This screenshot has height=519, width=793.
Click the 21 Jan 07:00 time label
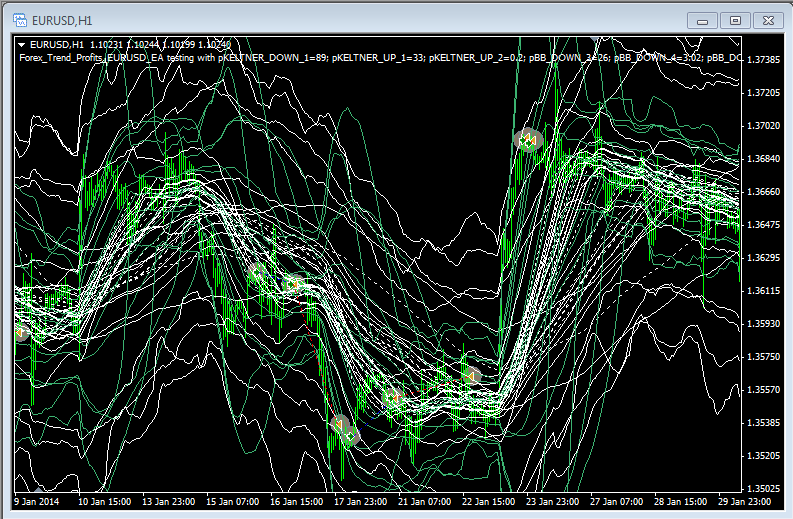424,502
